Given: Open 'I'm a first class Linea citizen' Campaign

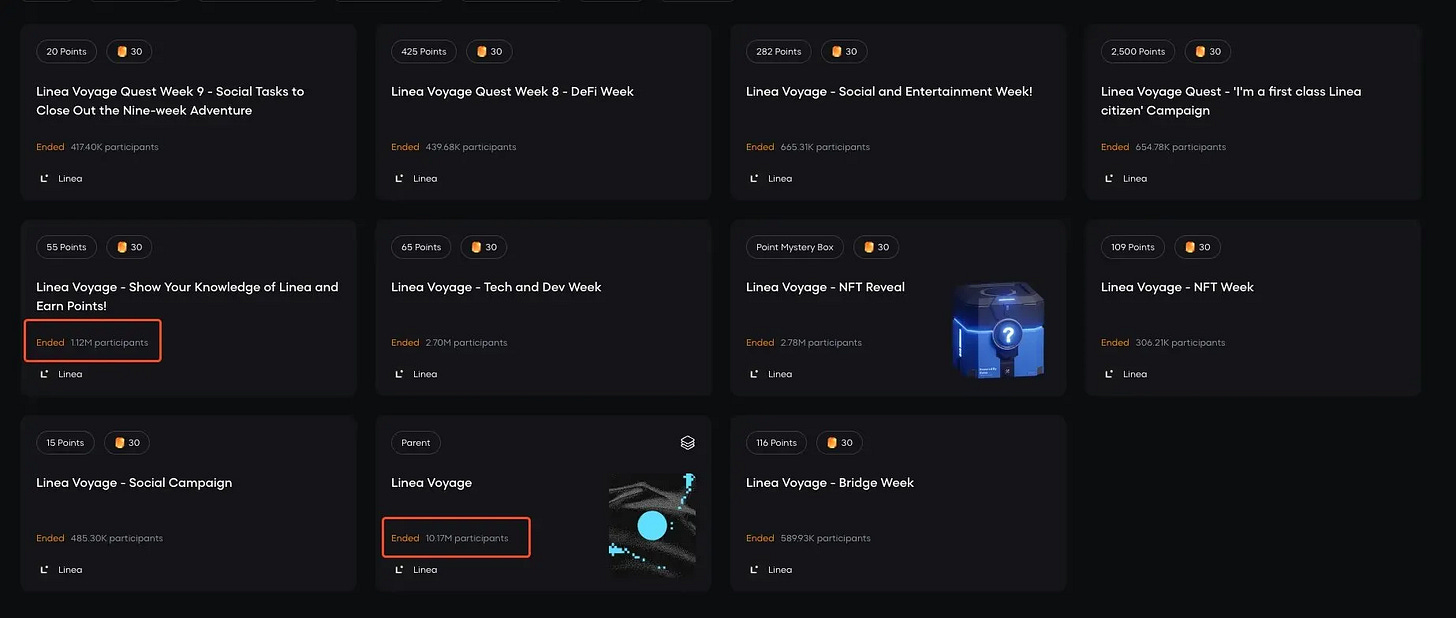Looking at the screenshot, I should click(1231, 101).
